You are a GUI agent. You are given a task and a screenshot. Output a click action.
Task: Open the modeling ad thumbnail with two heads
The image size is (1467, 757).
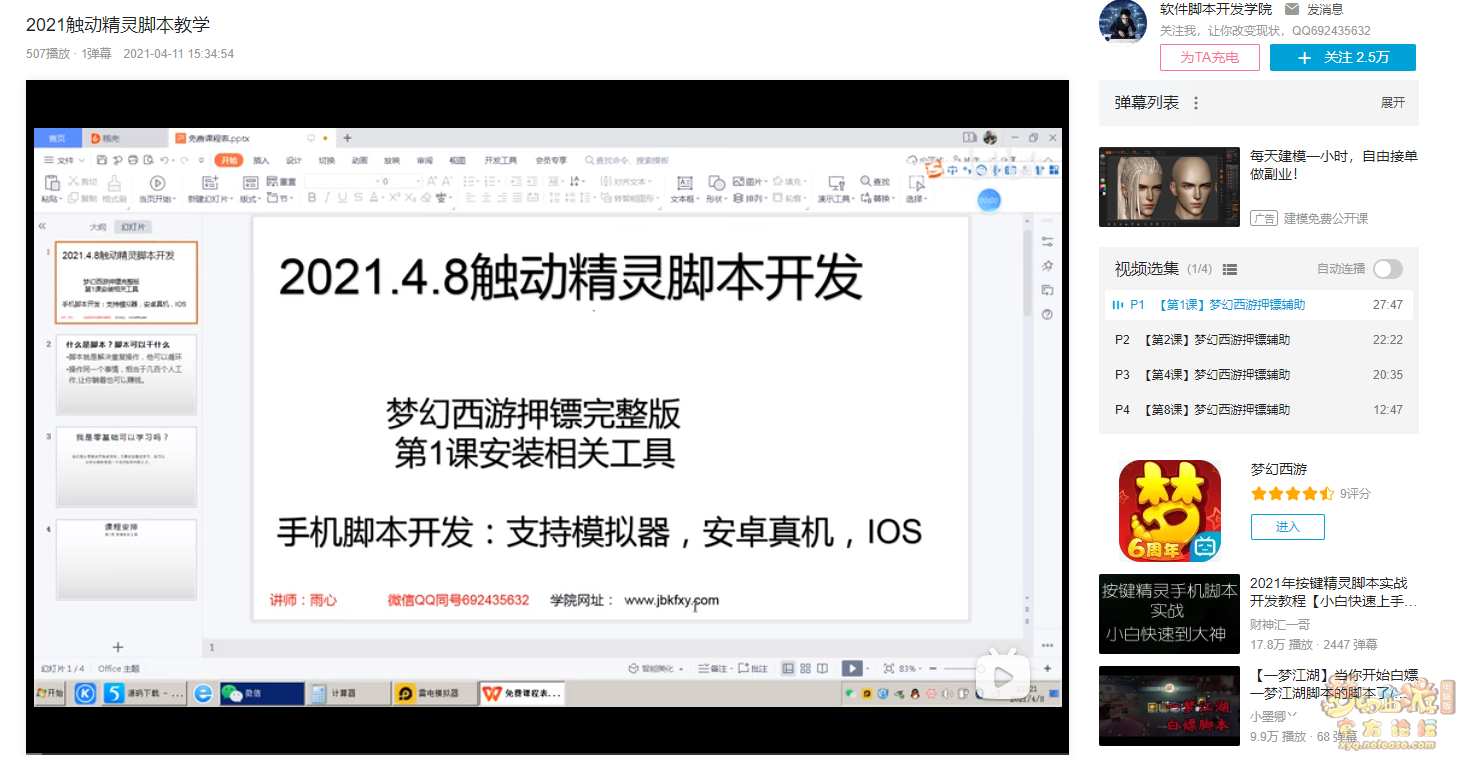tap(1169, 187)
